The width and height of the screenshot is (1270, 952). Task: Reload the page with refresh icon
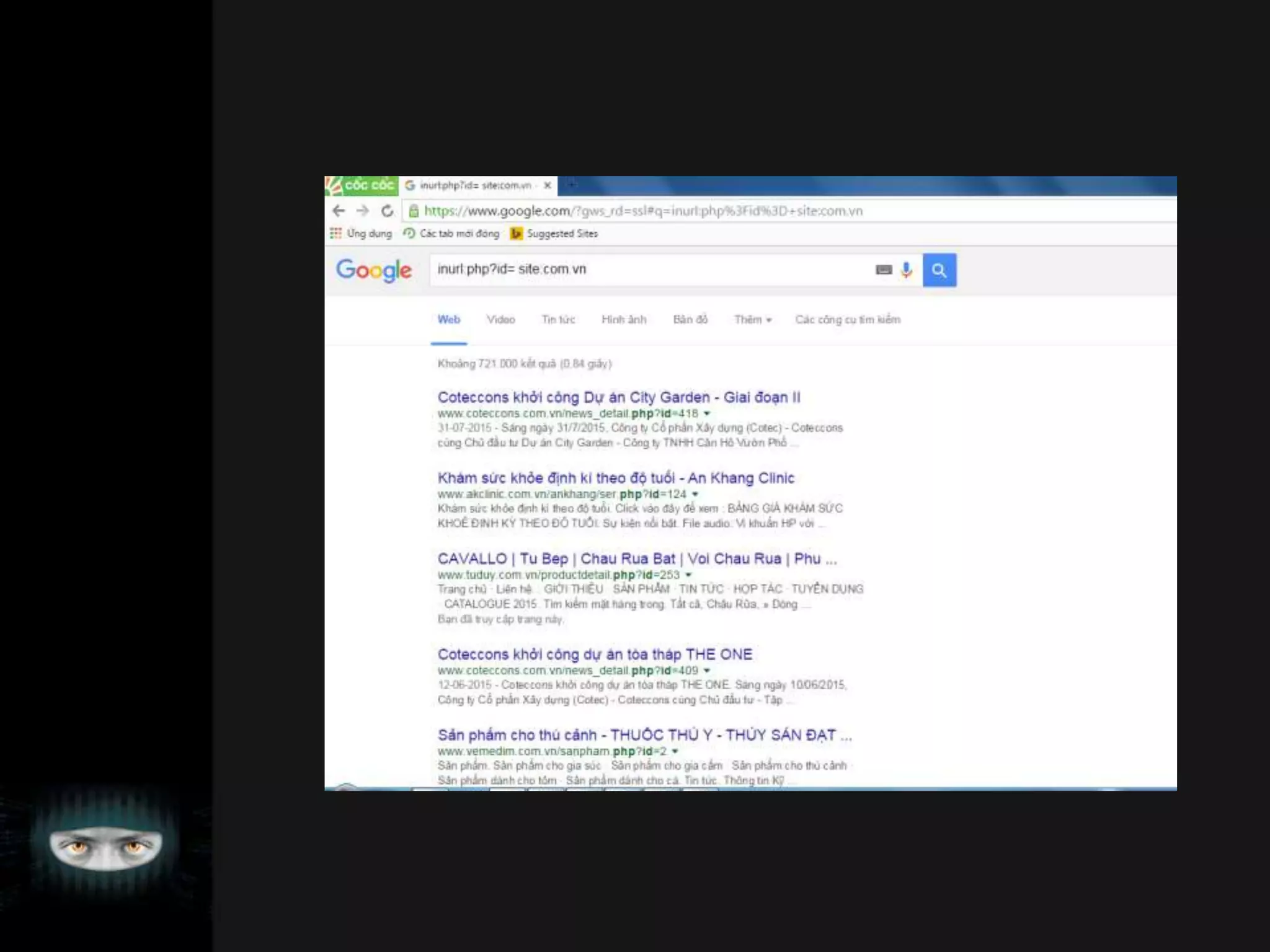tap(387, 211)
